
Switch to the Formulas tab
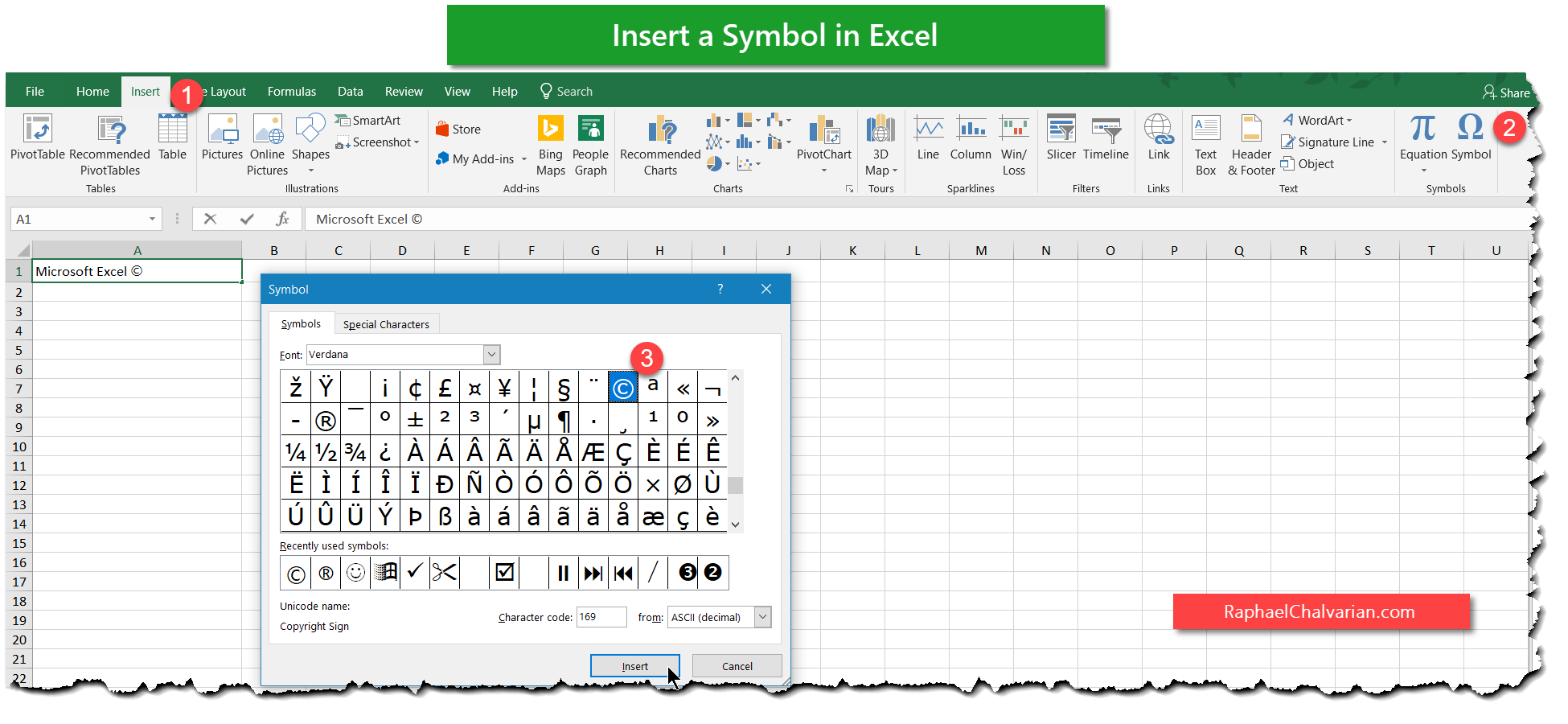(x=292, y=92)
